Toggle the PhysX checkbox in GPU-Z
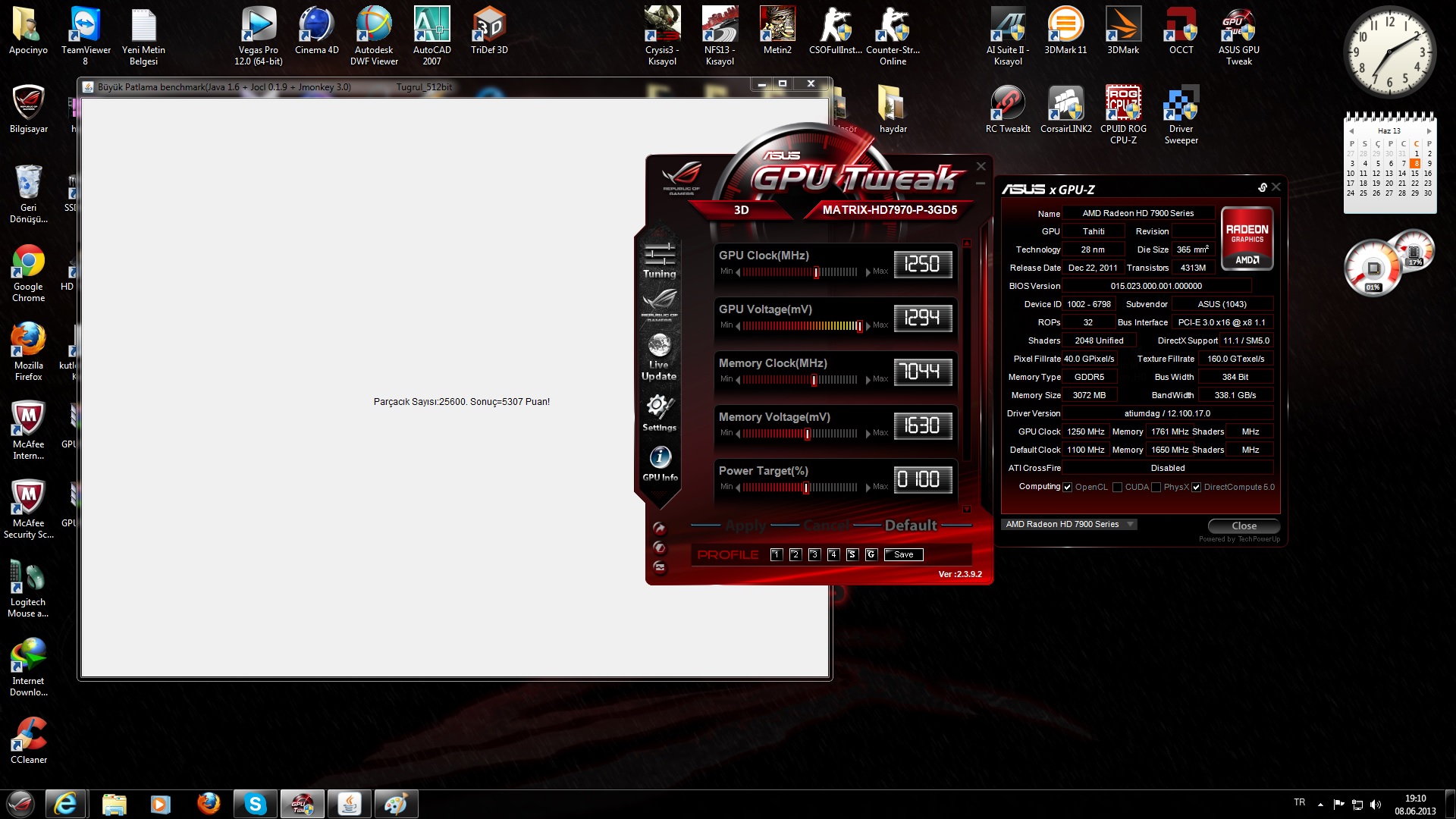 tap(1156, 488)
